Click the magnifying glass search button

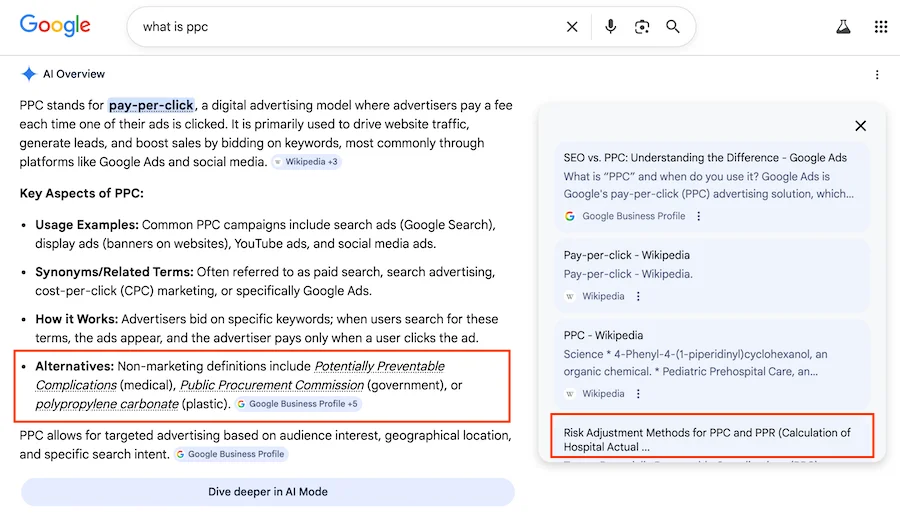(x=673, y=26)
